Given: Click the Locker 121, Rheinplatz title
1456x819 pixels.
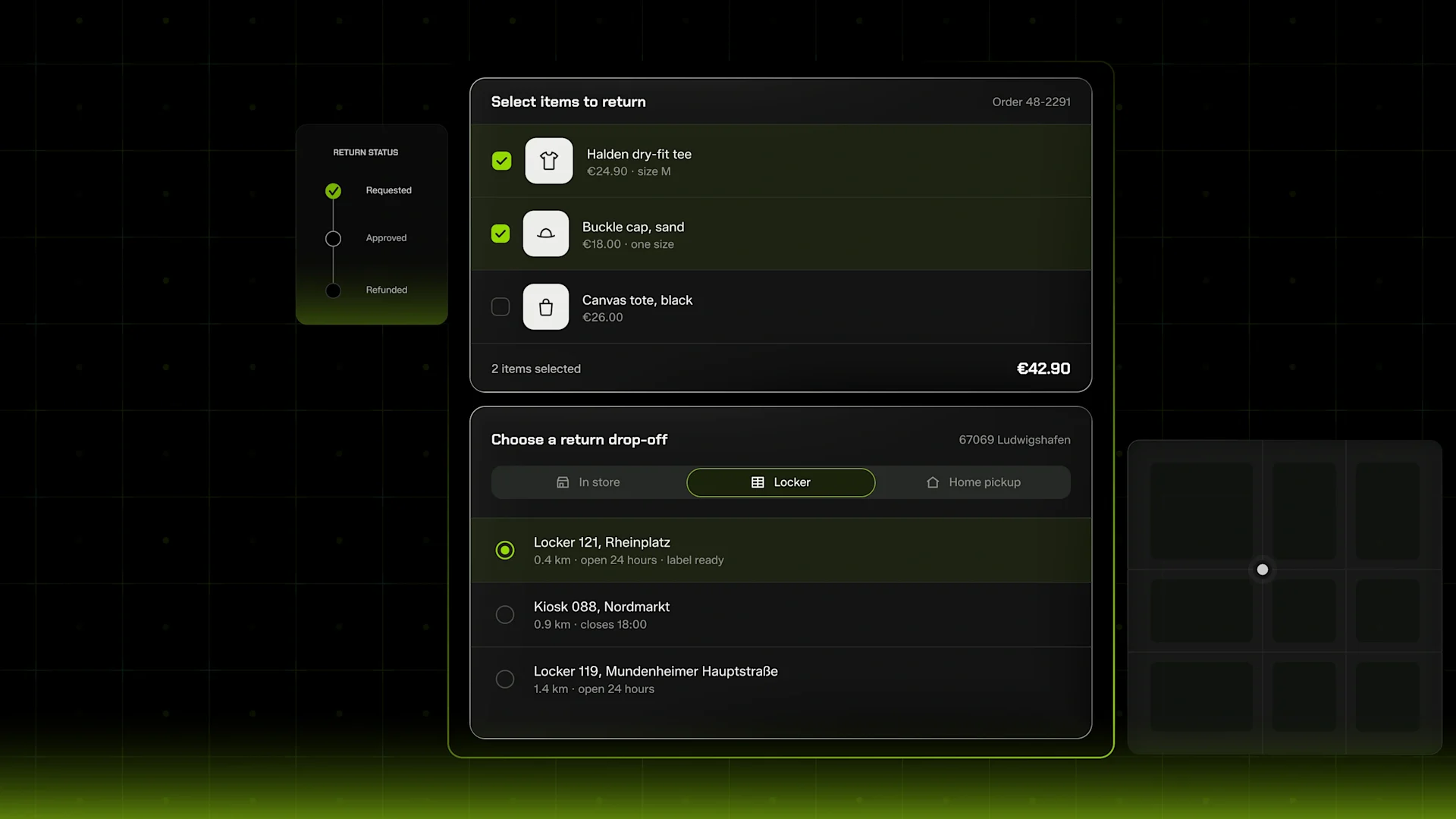Looking at the screenshot, I should pos(602,542).
